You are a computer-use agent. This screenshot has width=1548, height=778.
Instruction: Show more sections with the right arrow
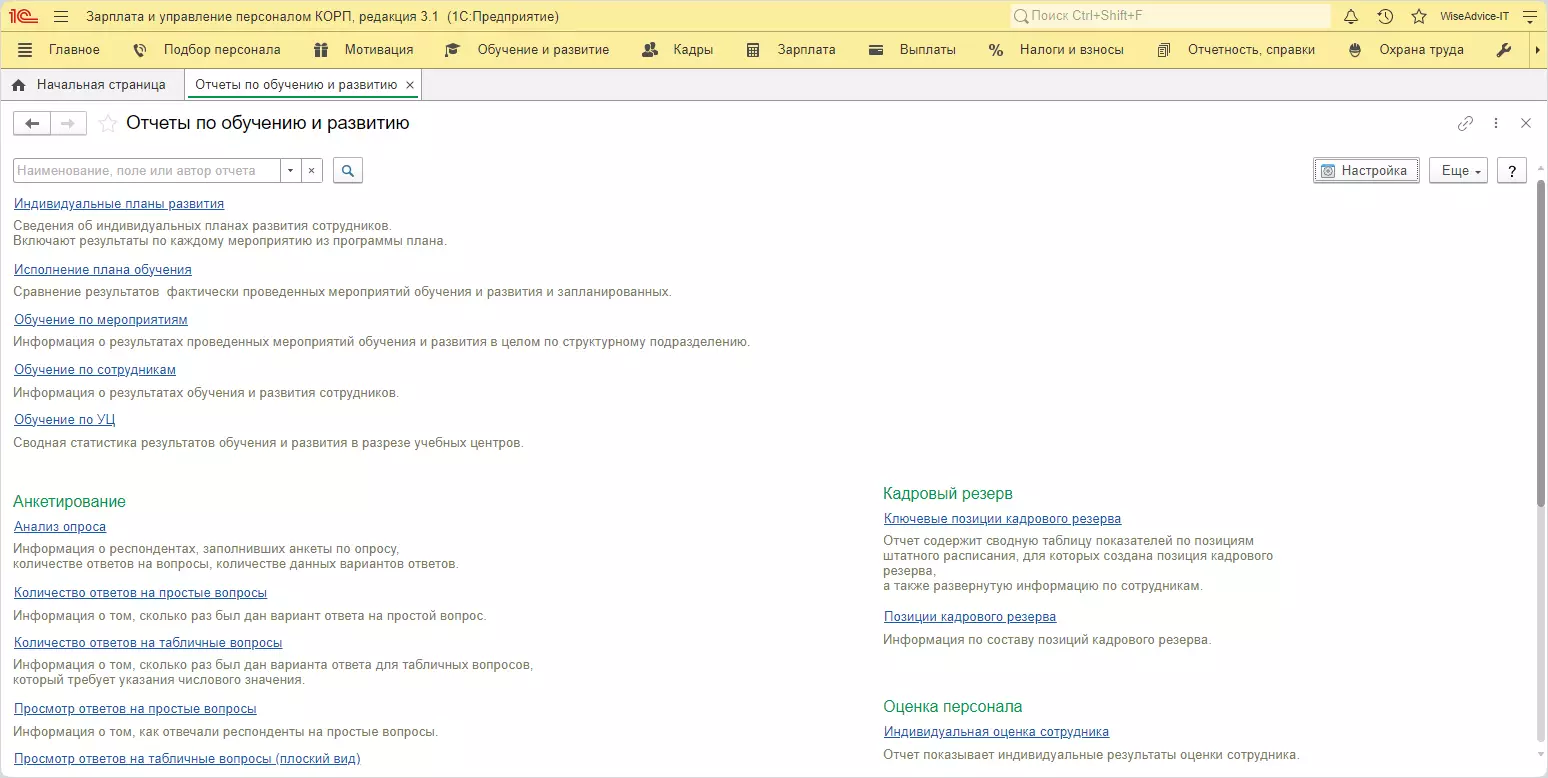1537,50
